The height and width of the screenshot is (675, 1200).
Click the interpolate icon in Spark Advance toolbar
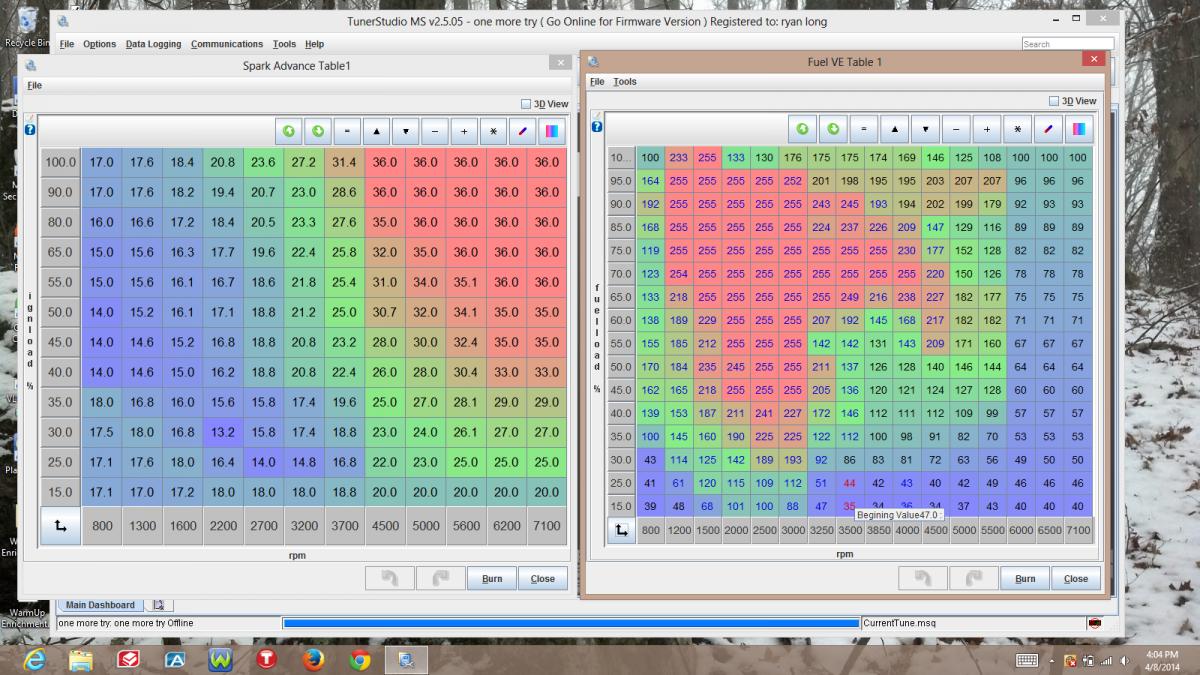pyautogui.click(x=522, y=131)
